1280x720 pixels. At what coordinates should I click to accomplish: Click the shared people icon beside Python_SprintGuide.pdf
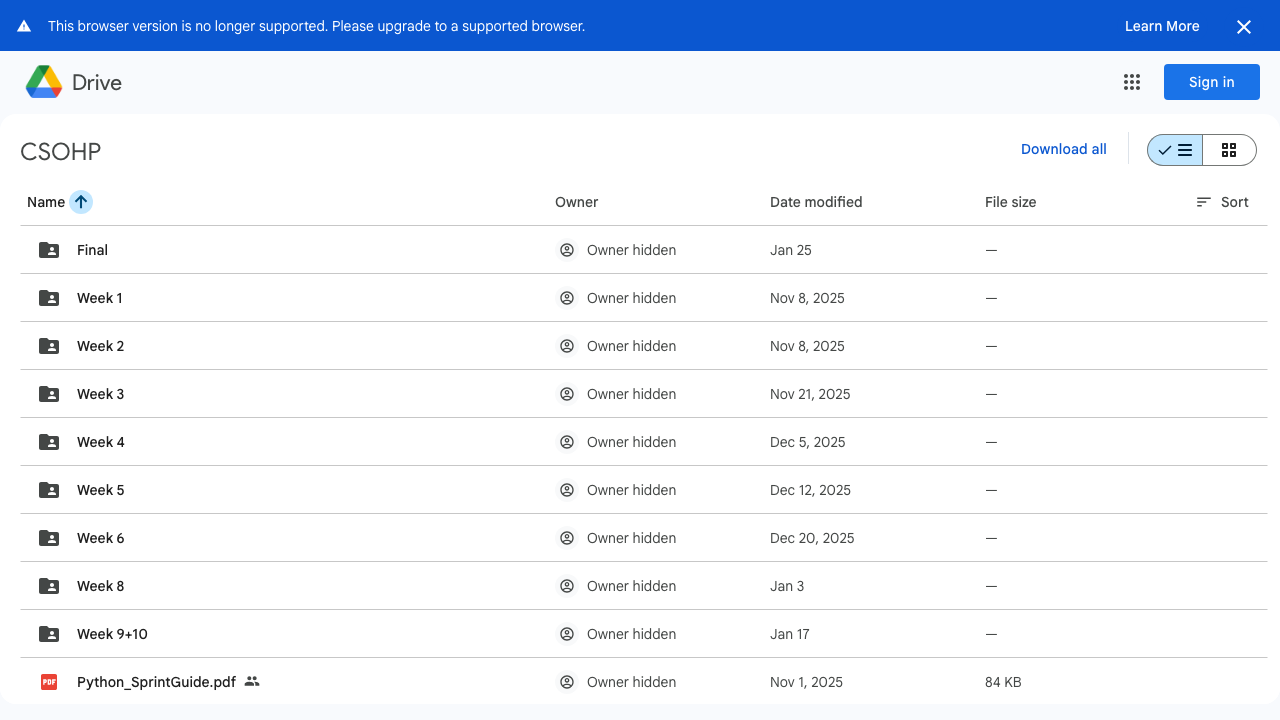pyautogui.click(x=252, y=681)
